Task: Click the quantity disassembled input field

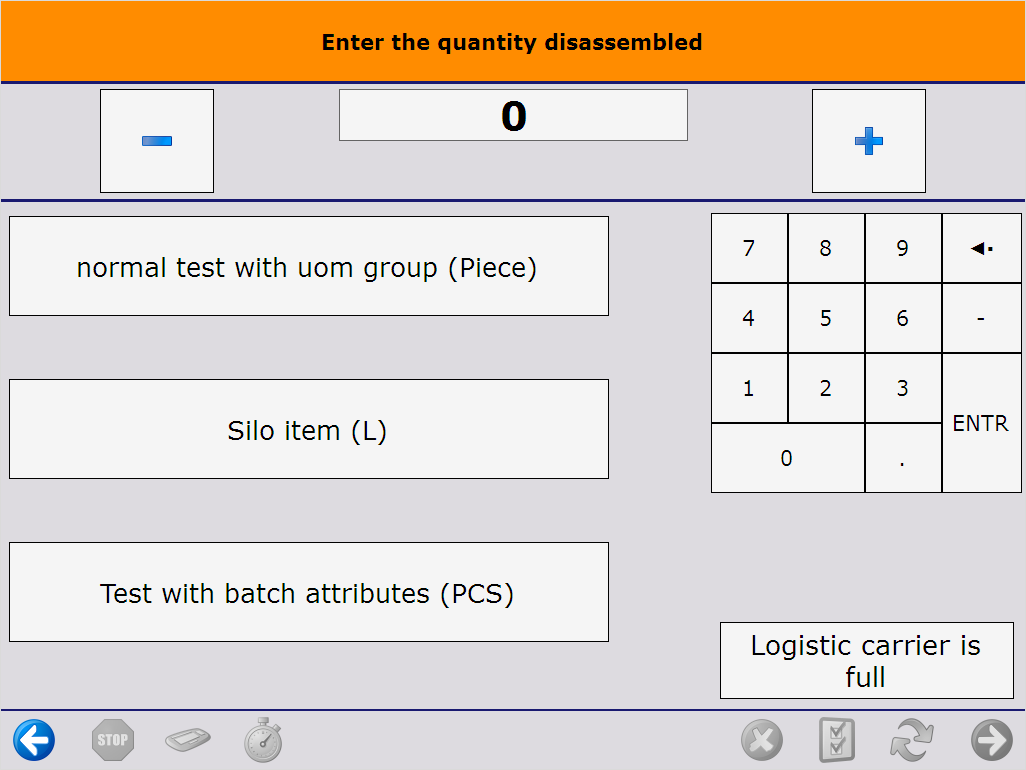Action: pyautogui.click(x=513, y=116)
